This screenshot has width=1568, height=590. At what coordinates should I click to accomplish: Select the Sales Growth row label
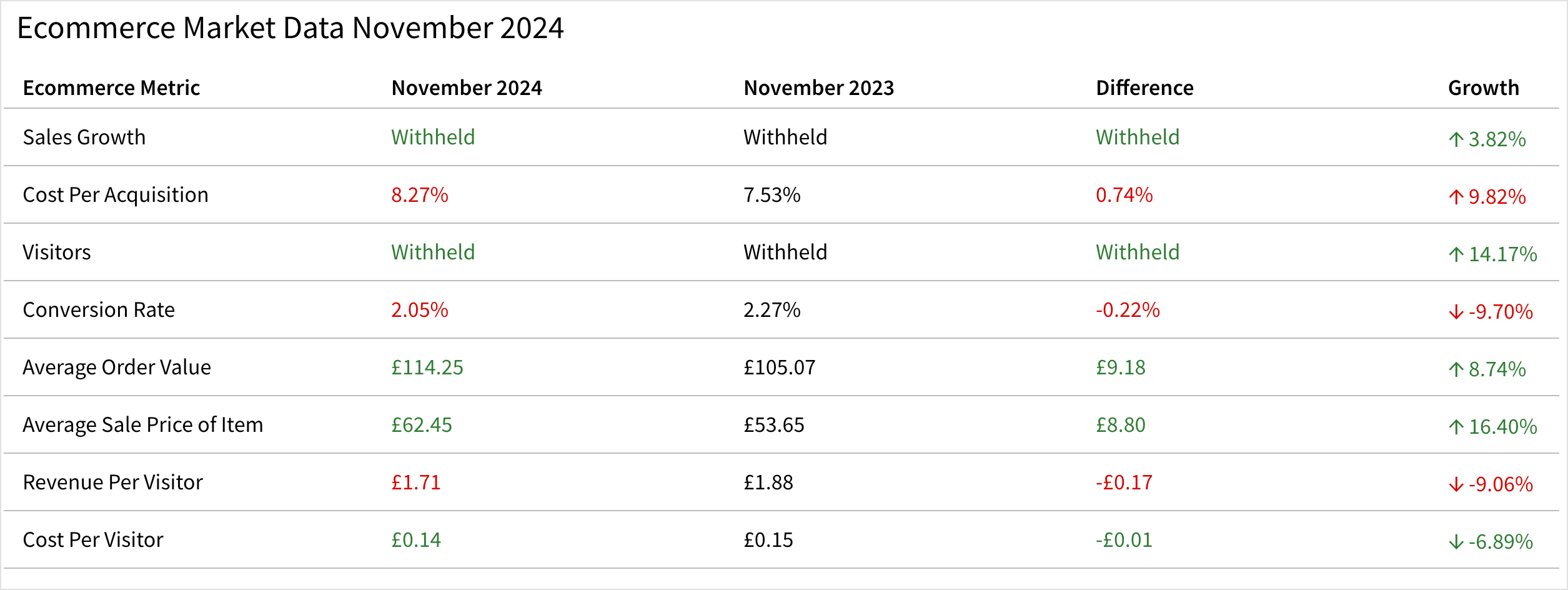click(x=84, y=137)
